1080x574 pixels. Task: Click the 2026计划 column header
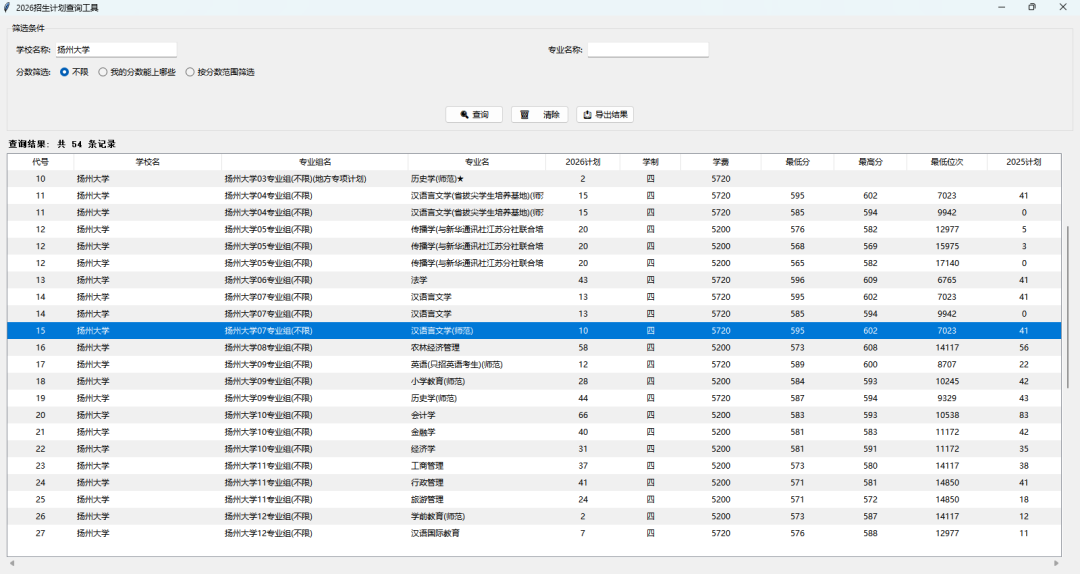click(583, 162)
